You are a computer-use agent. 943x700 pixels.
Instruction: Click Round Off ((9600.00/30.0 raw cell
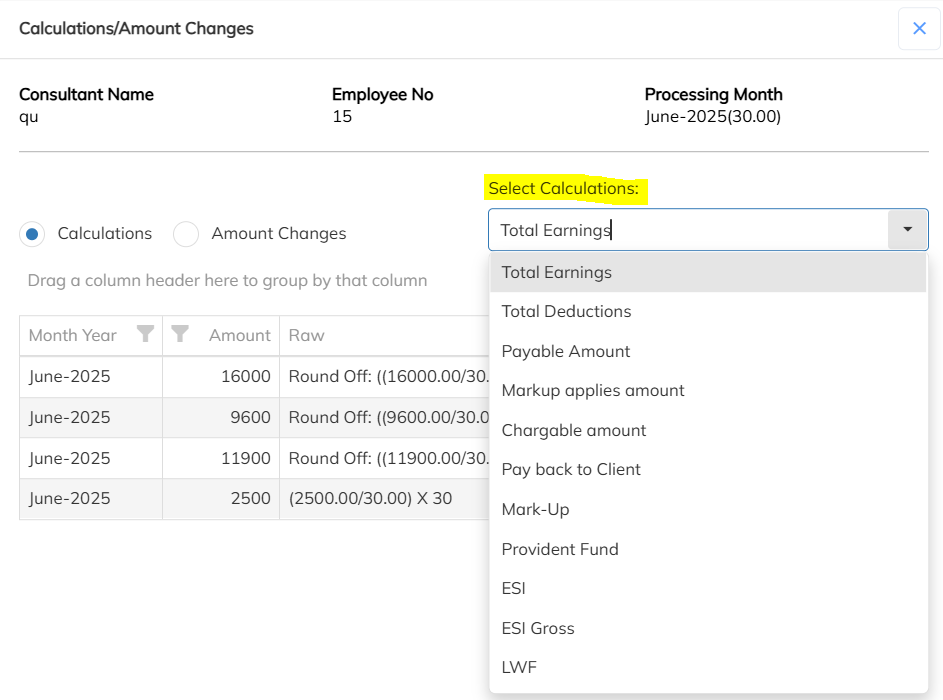pos(384,417)
